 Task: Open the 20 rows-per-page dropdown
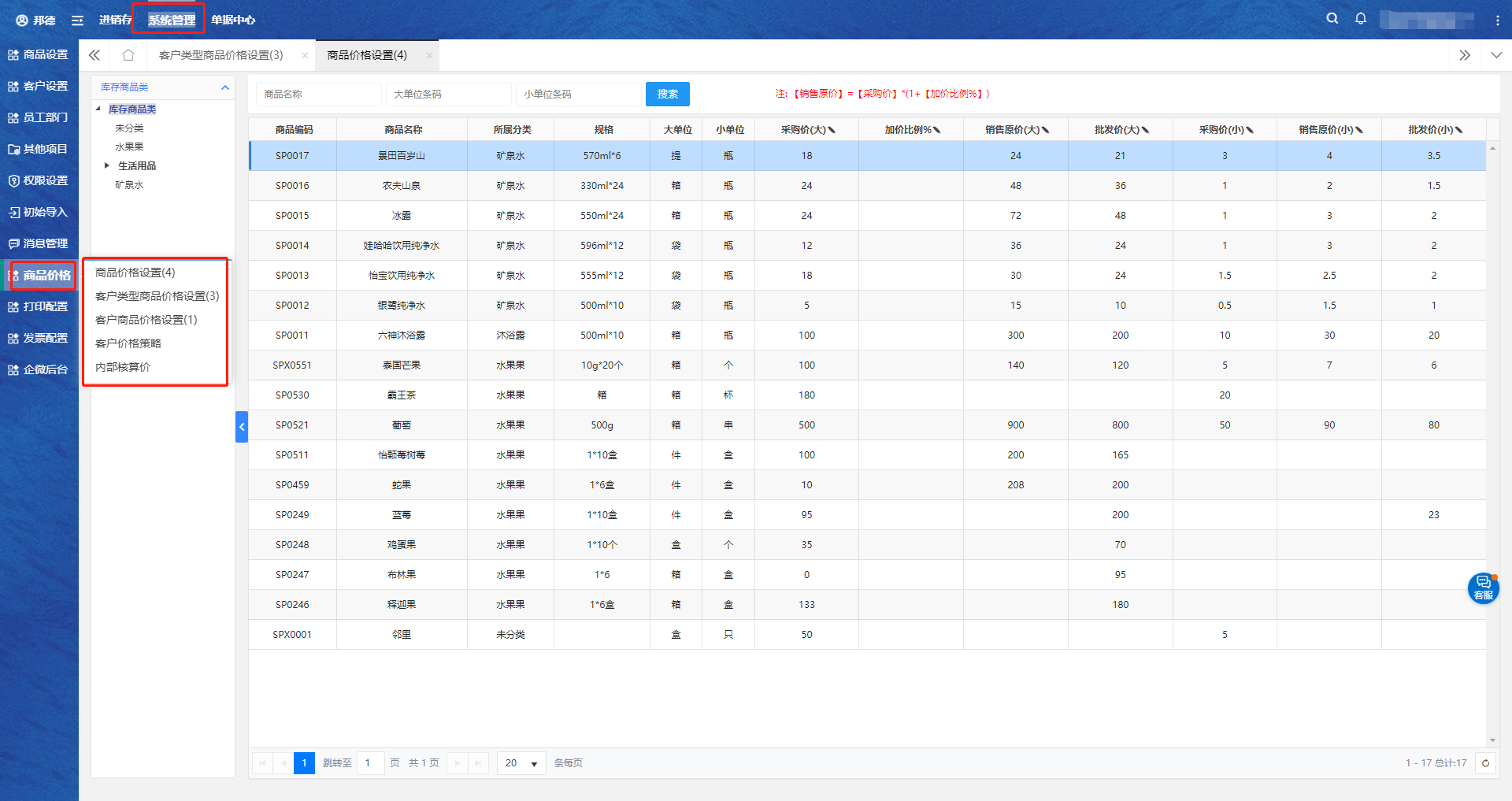(521, 763)
